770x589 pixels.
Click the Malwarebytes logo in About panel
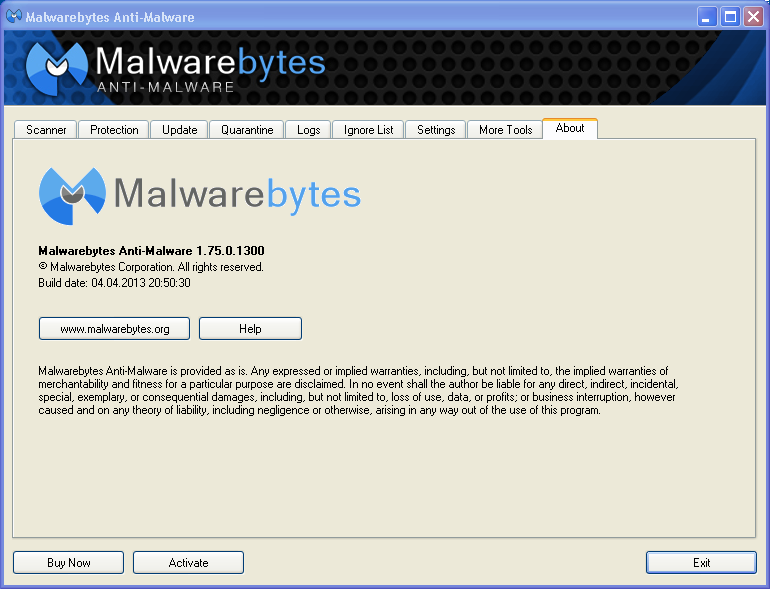[x=200, y=196]
